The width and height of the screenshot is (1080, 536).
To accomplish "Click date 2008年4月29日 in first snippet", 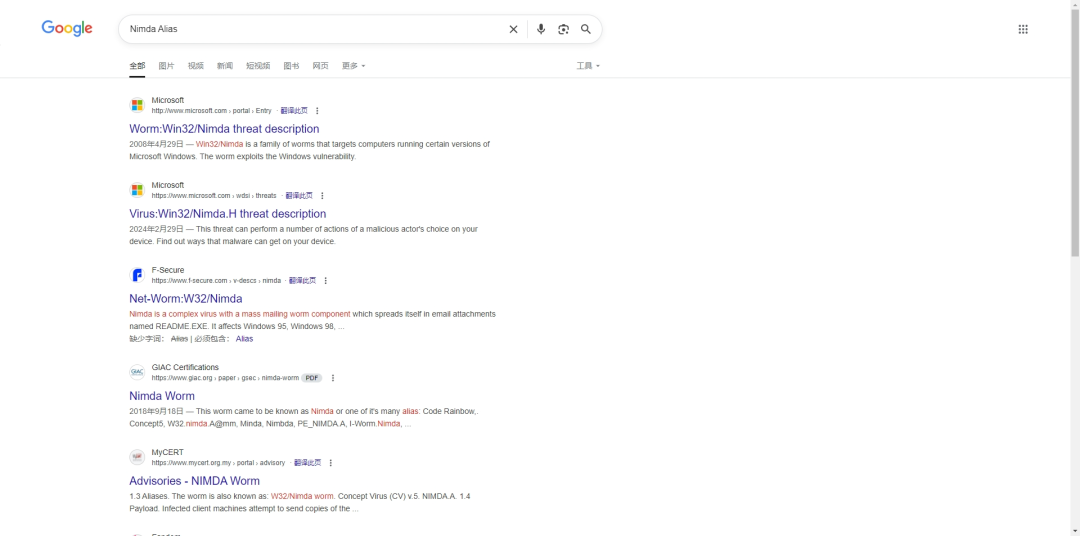I will (156, 145).
